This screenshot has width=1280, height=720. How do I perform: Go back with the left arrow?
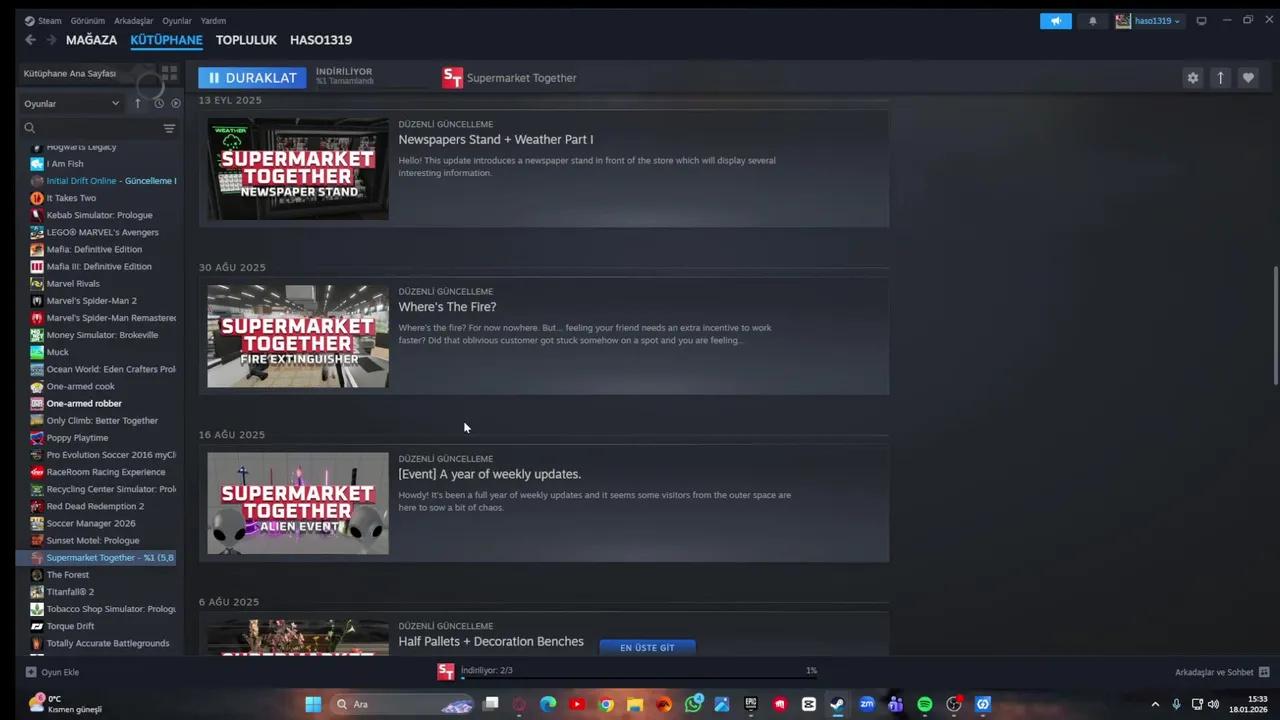pos(30,40)
